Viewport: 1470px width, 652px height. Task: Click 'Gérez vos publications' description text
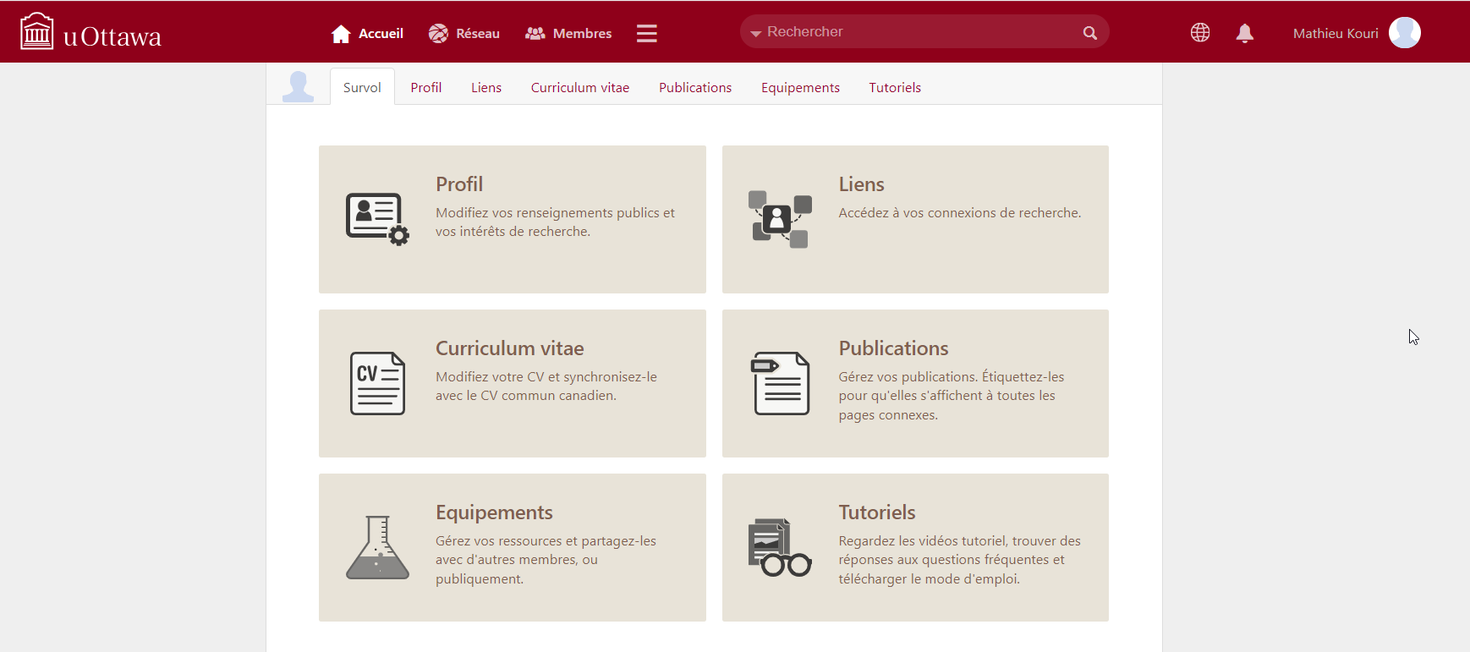pyautogui.click(x=951, y=396)
